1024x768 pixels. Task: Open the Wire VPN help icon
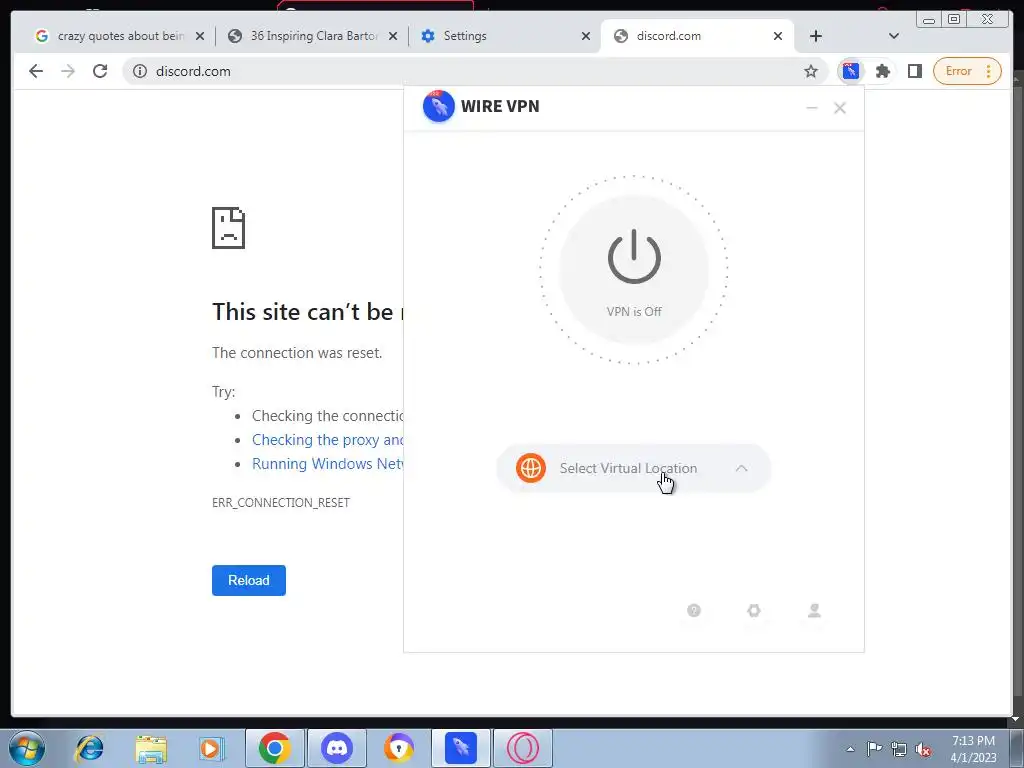tap(694, 611)
